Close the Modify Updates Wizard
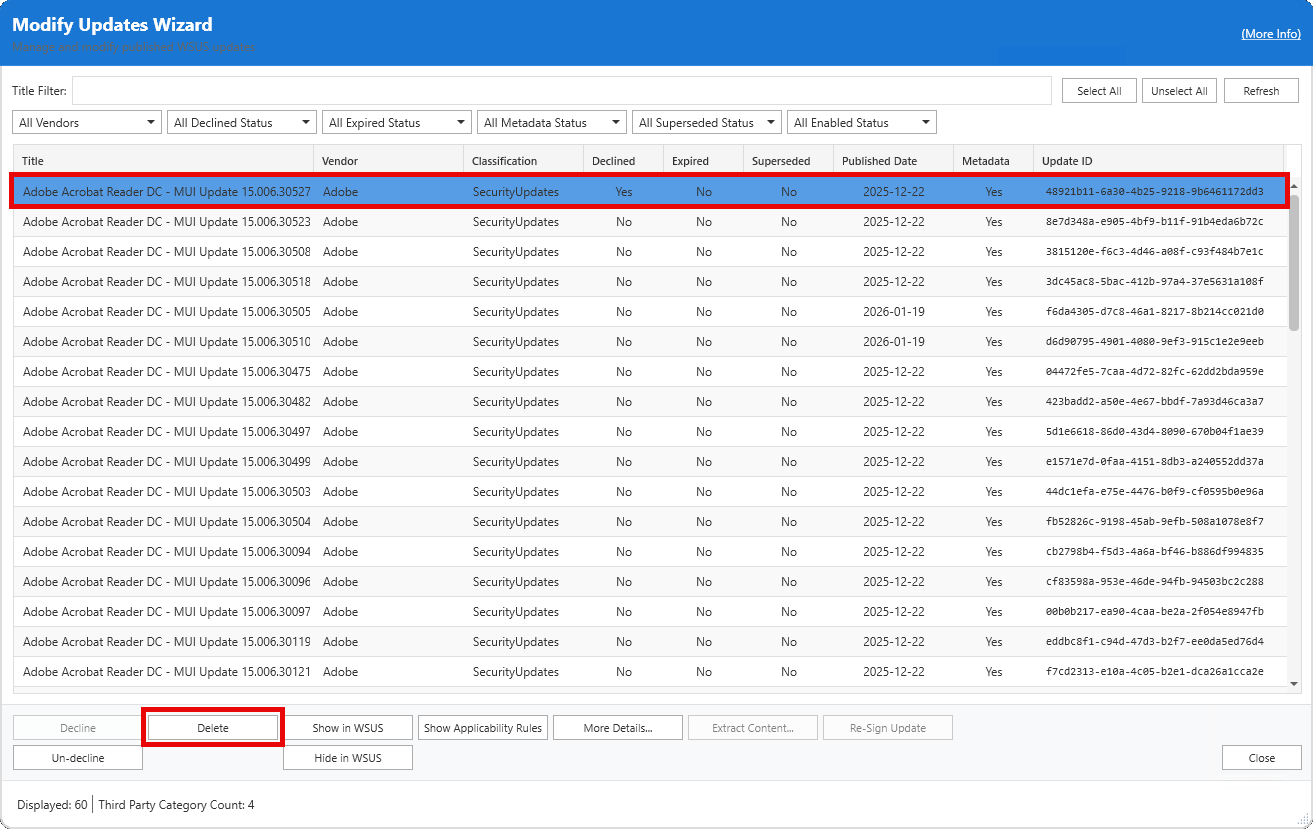Image resolution: width=1313 pixels, height=829 pixels. point(1261,757)
